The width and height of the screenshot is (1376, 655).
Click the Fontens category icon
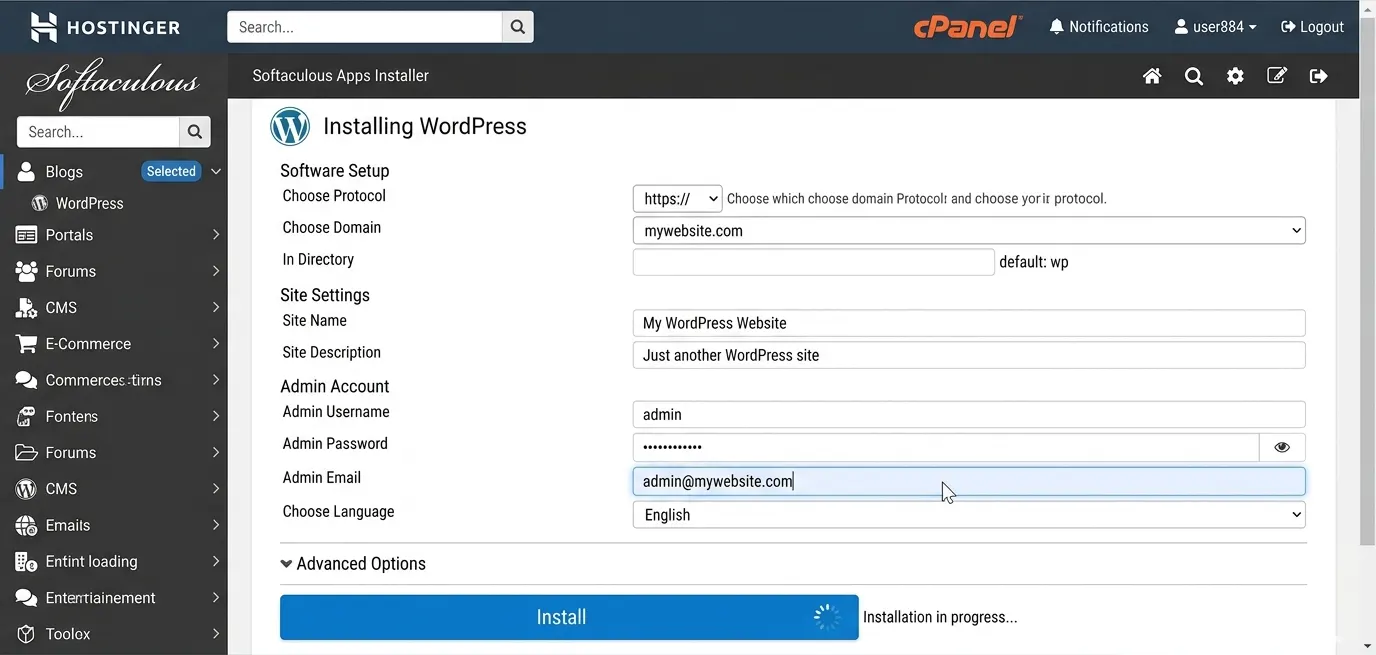pos(27,416)
